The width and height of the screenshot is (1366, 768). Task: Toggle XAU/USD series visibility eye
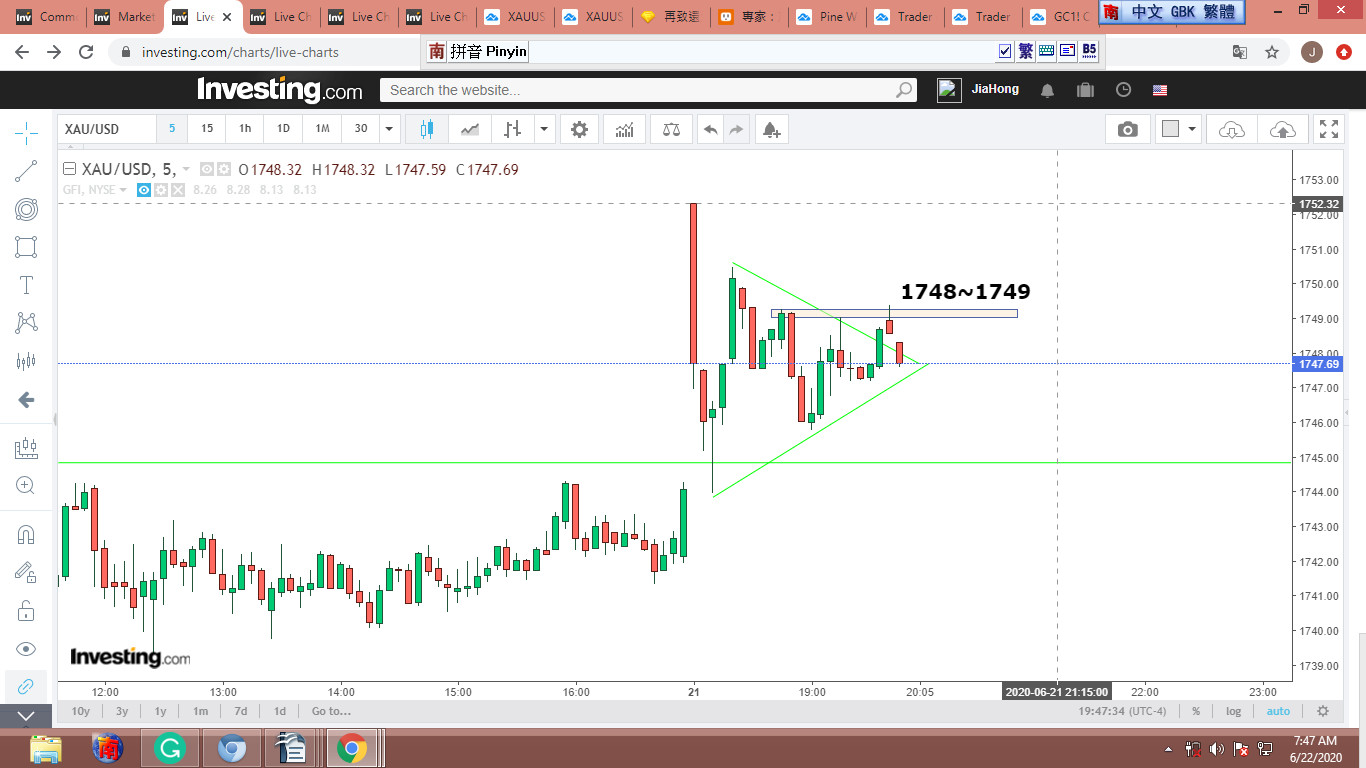(207, 169)
